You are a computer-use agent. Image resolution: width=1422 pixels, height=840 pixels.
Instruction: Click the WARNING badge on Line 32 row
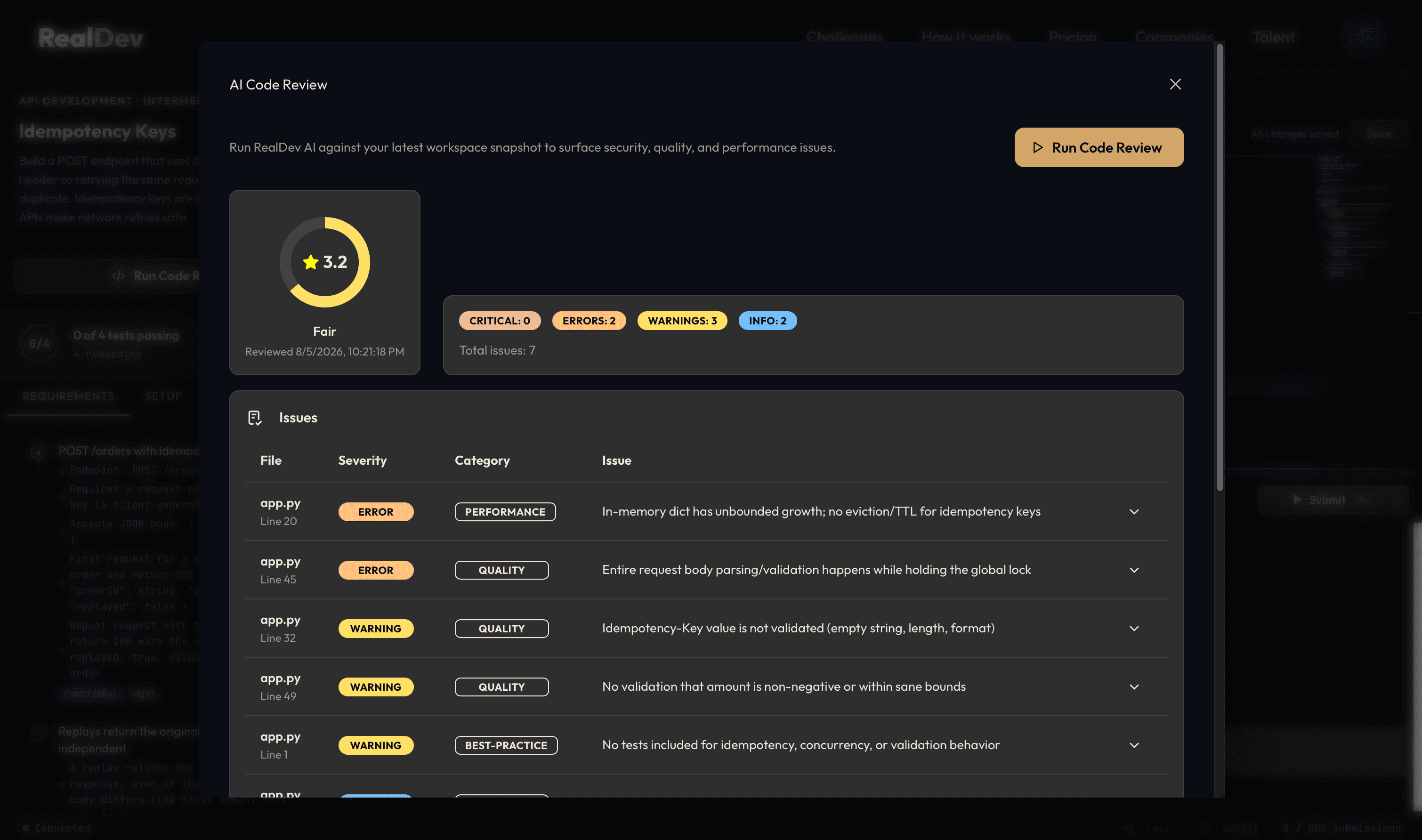pos(376,628)
